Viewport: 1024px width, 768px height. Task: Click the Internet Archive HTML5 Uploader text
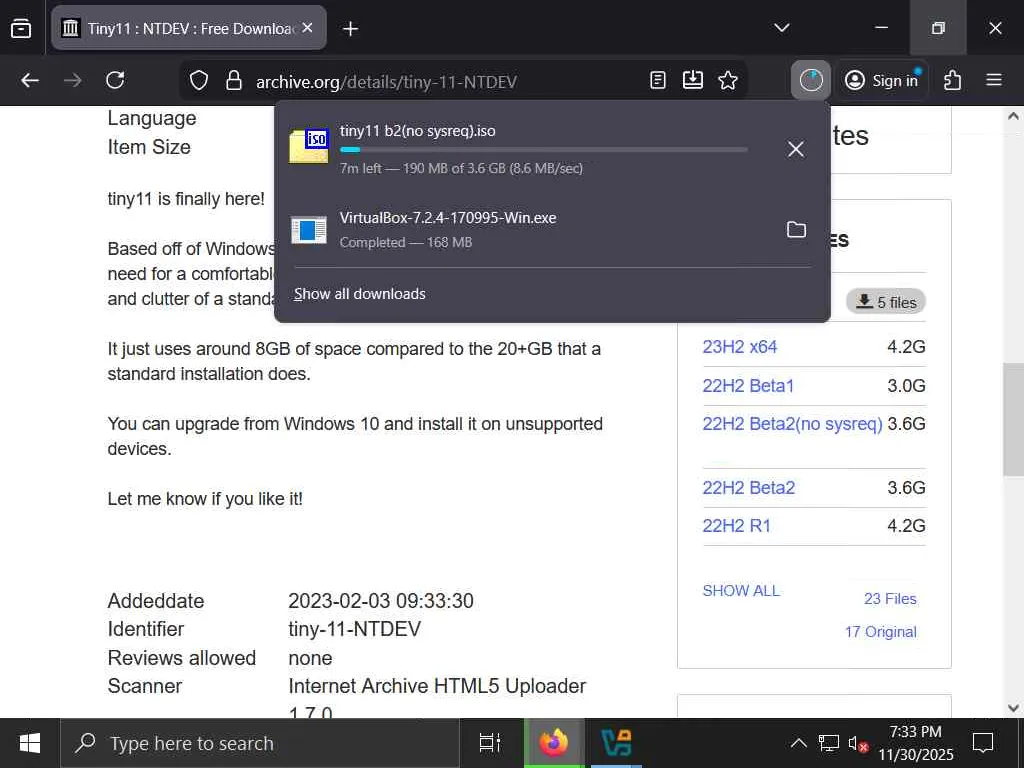[x=437, y=686]
